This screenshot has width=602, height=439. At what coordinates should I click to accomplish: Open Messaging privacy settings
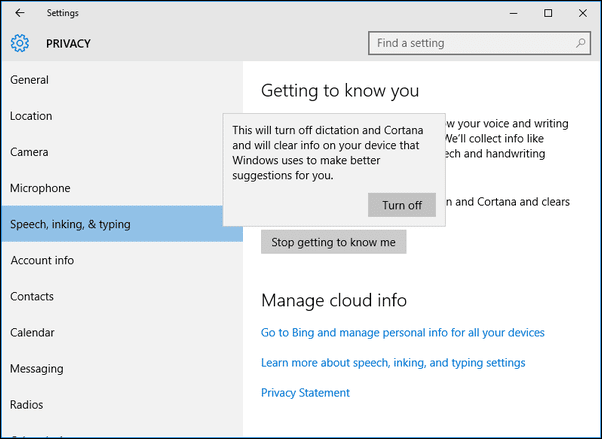122,368
